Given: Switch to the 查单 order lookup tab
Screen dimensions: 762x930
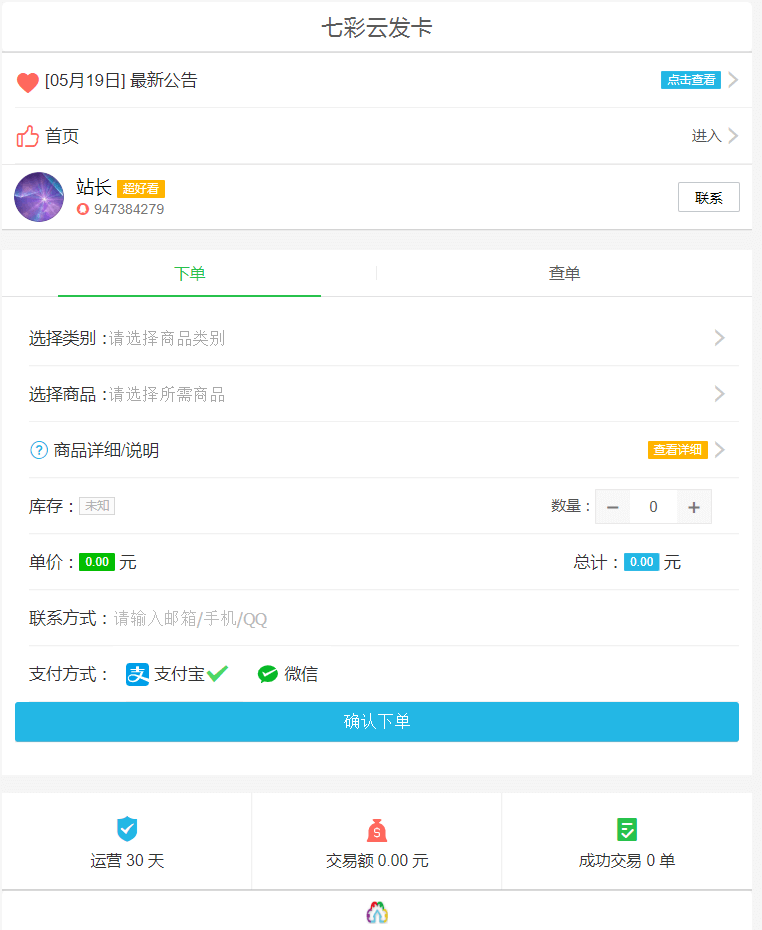Looking at the screenshot, I should [564, 273].
